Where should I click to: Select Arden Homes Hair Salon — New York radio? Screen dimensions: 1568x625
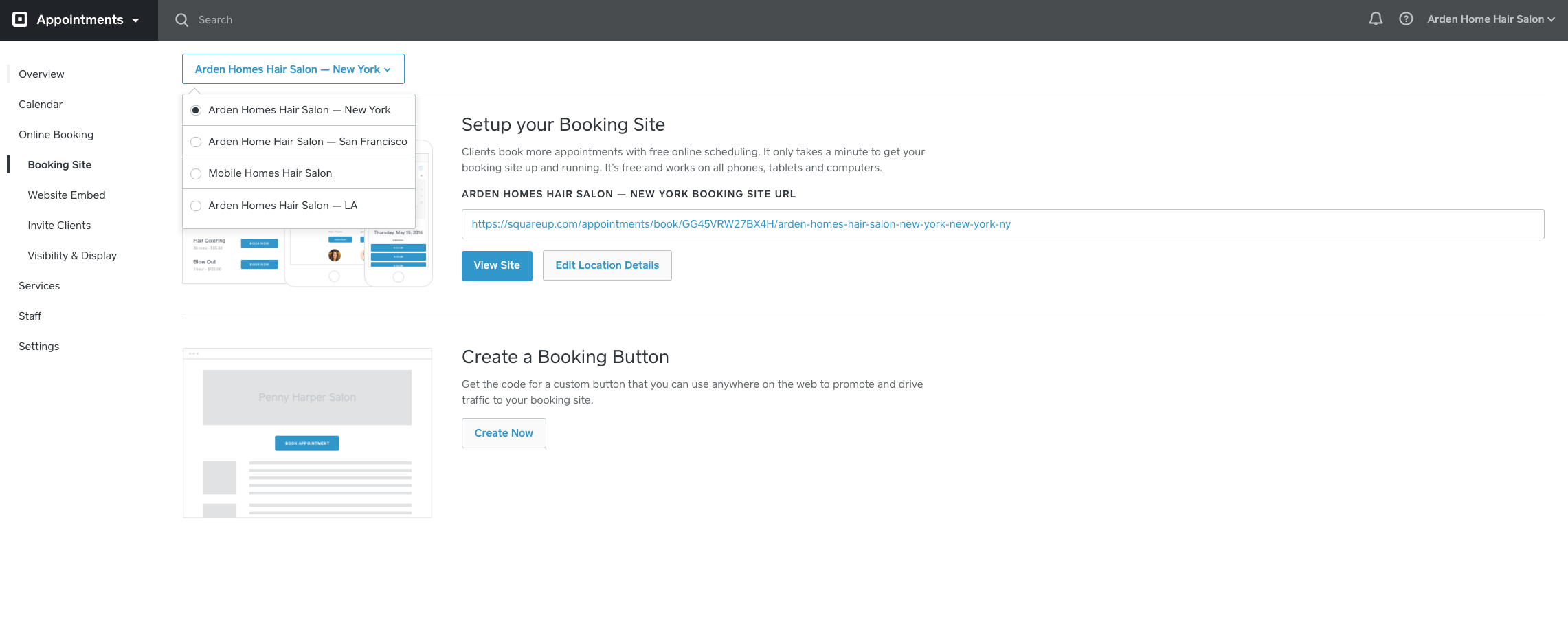[196, 110]
